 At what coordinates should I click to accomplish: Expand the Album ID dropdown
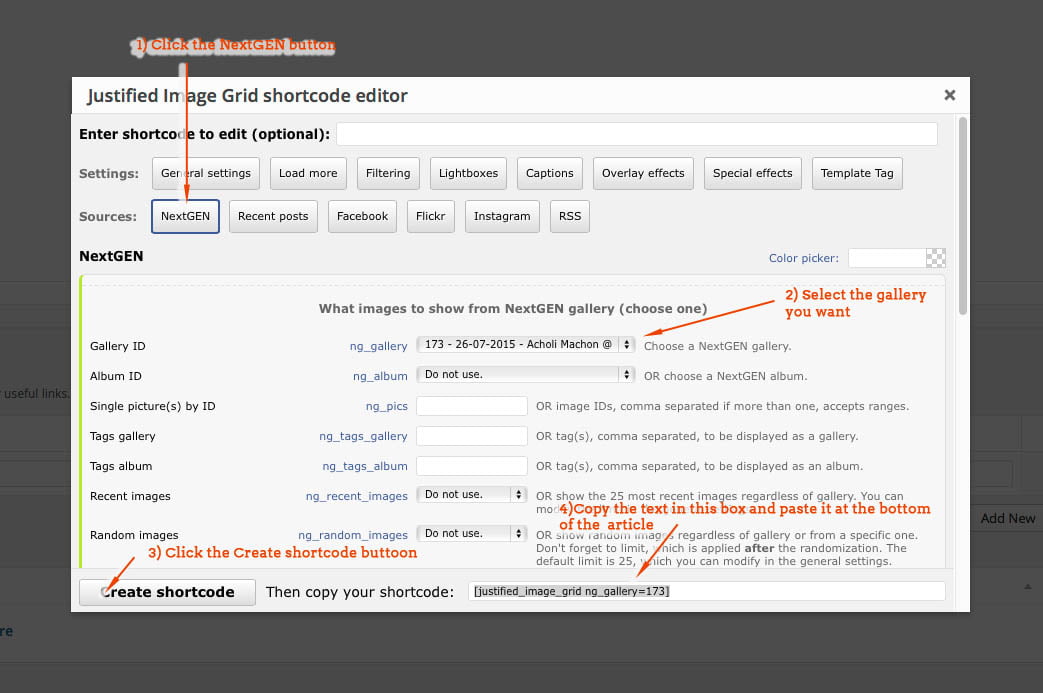[x=525, y=375]
